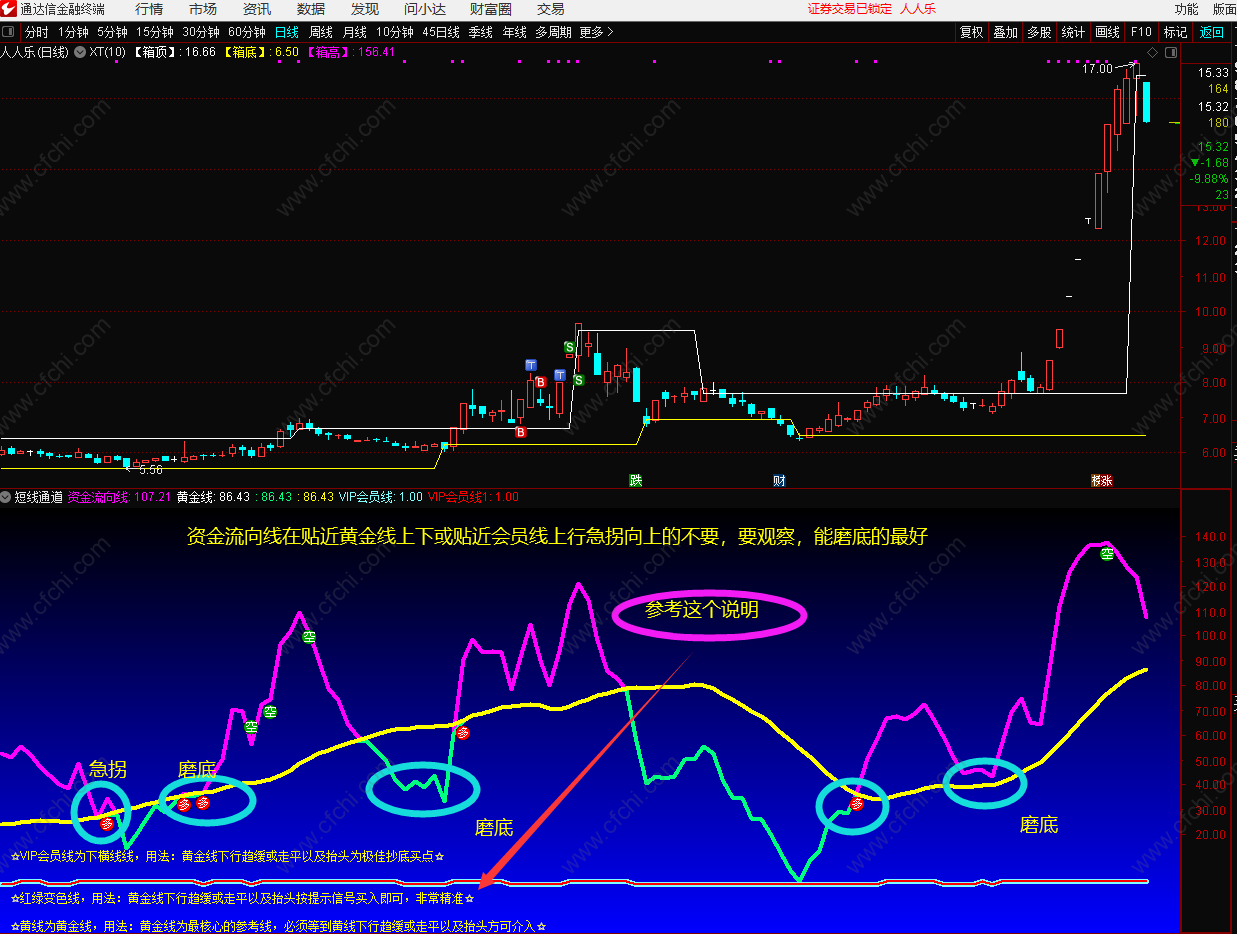
Task: Select the 年线 yearly period
Action: (514, 32)
